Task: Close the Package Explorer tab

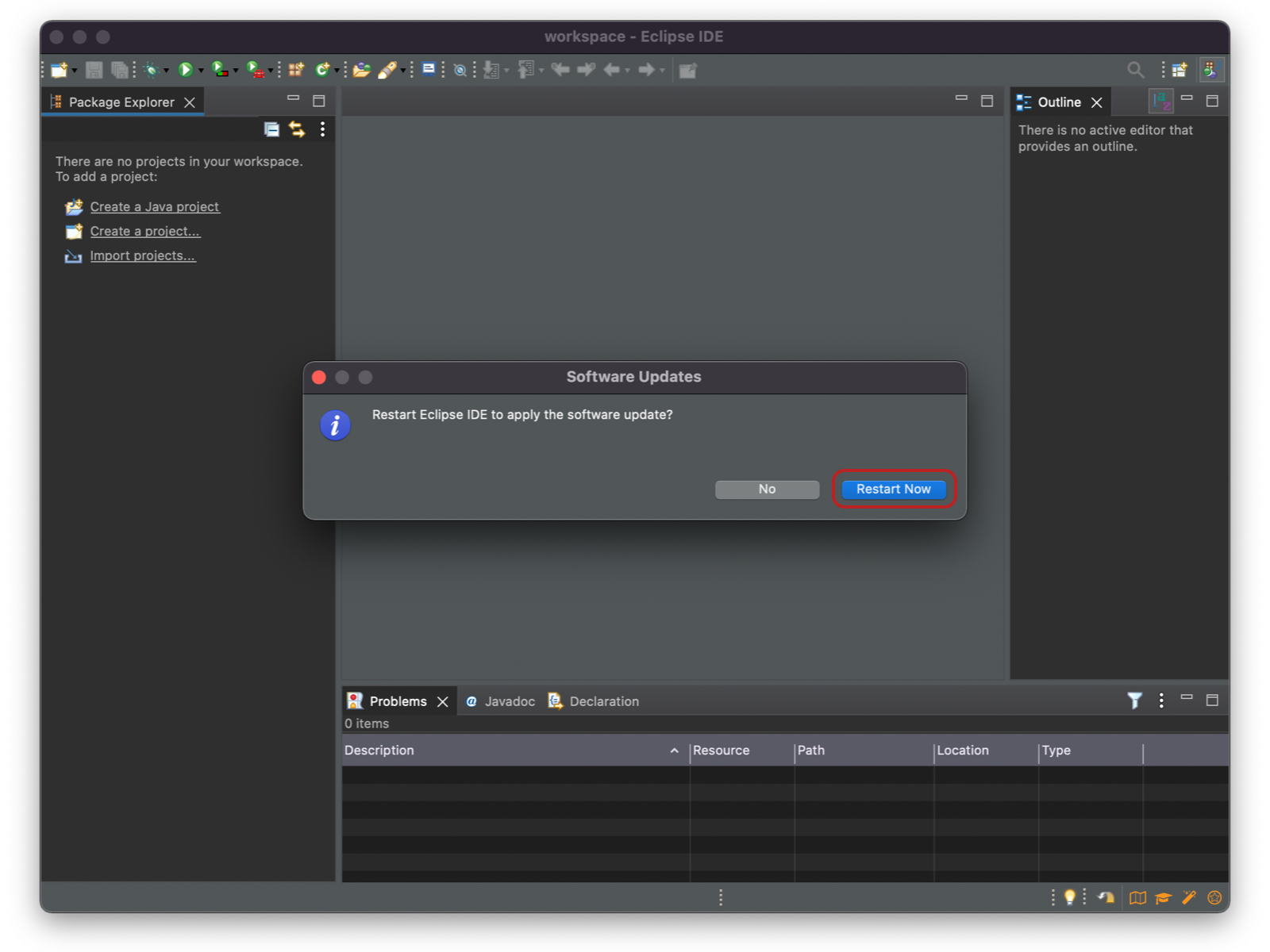Action: 190,102
